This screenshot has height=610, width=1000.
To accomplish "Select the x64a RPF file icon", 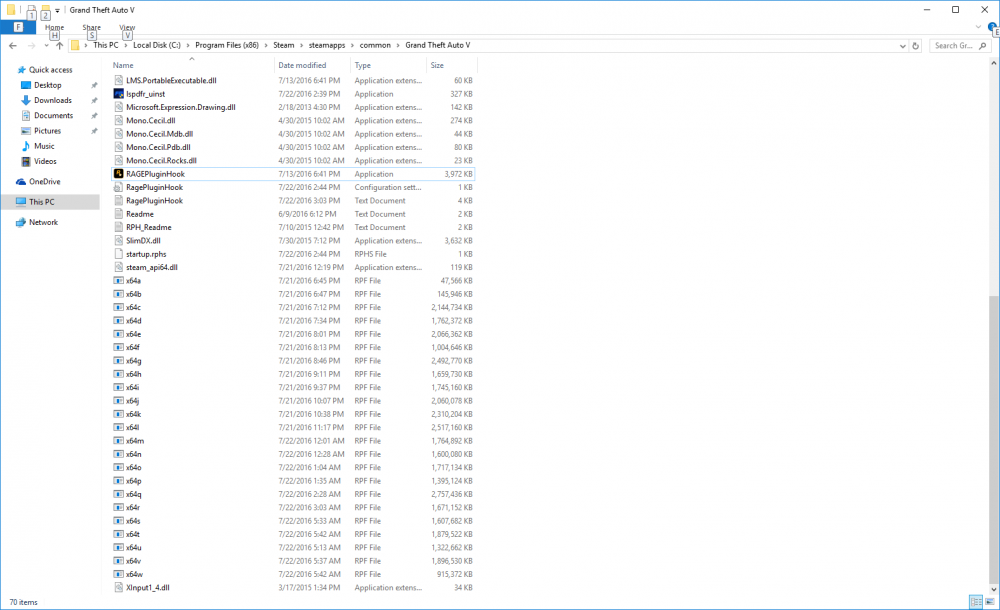I will [119, 281].
